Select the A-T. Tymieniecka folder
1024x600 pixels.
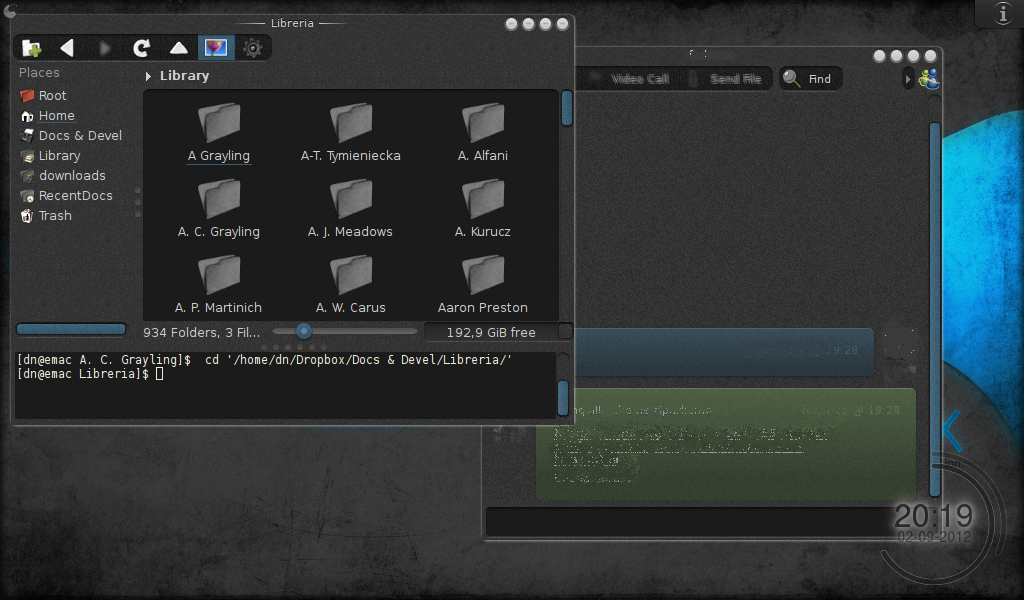[x=351, y=133]
